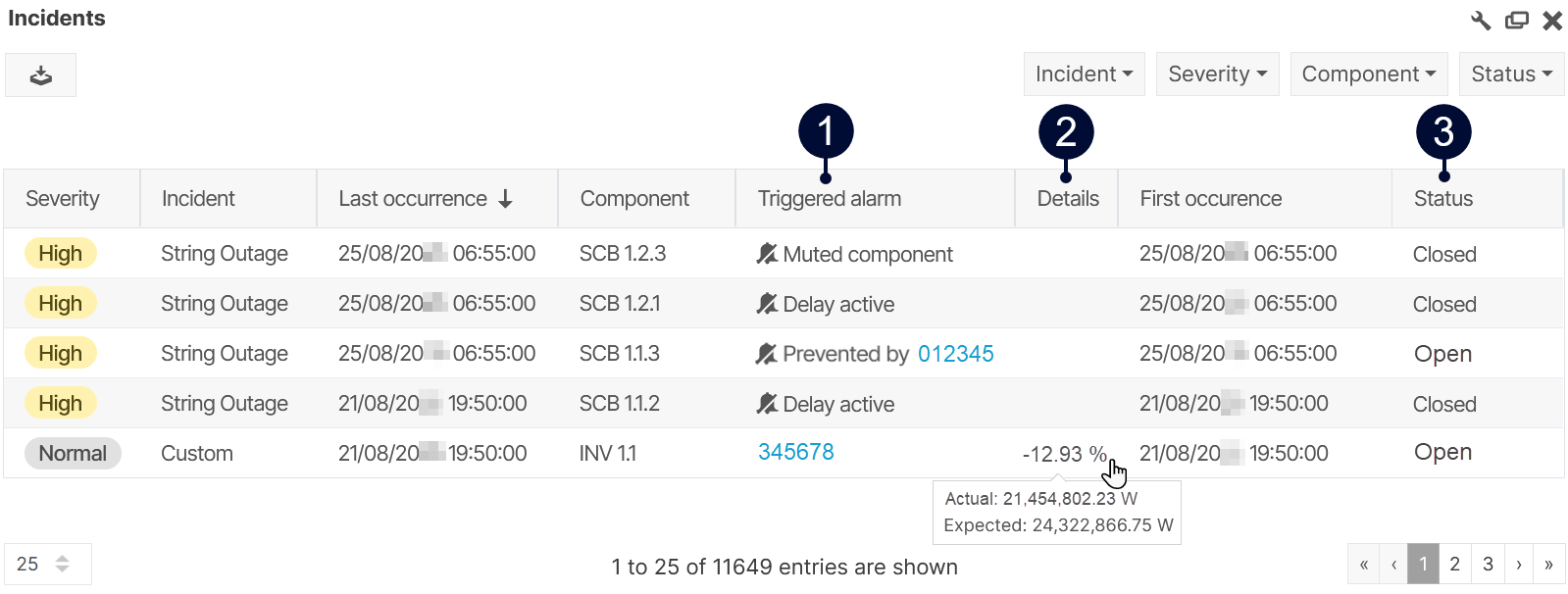Click the sort arrow on Last occurrence
The width and height of the screenshot is (1568, 594).
506,199
